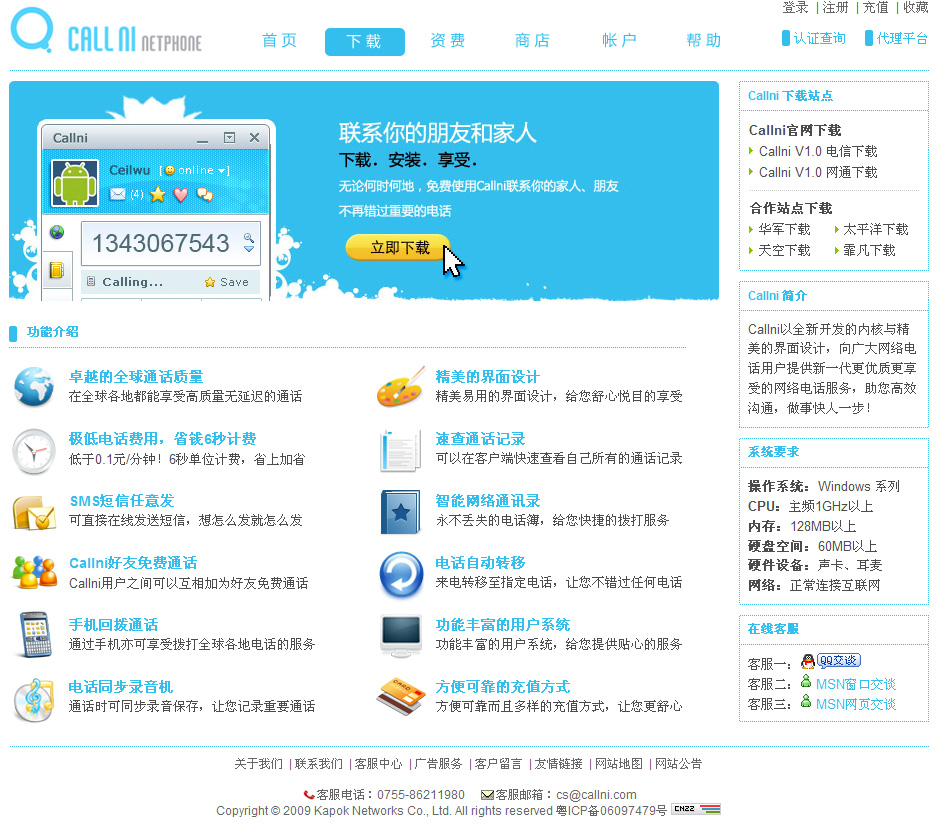Open the 首页 navigation tab
Screen dimensions: 940x828
tap(279, 41)
